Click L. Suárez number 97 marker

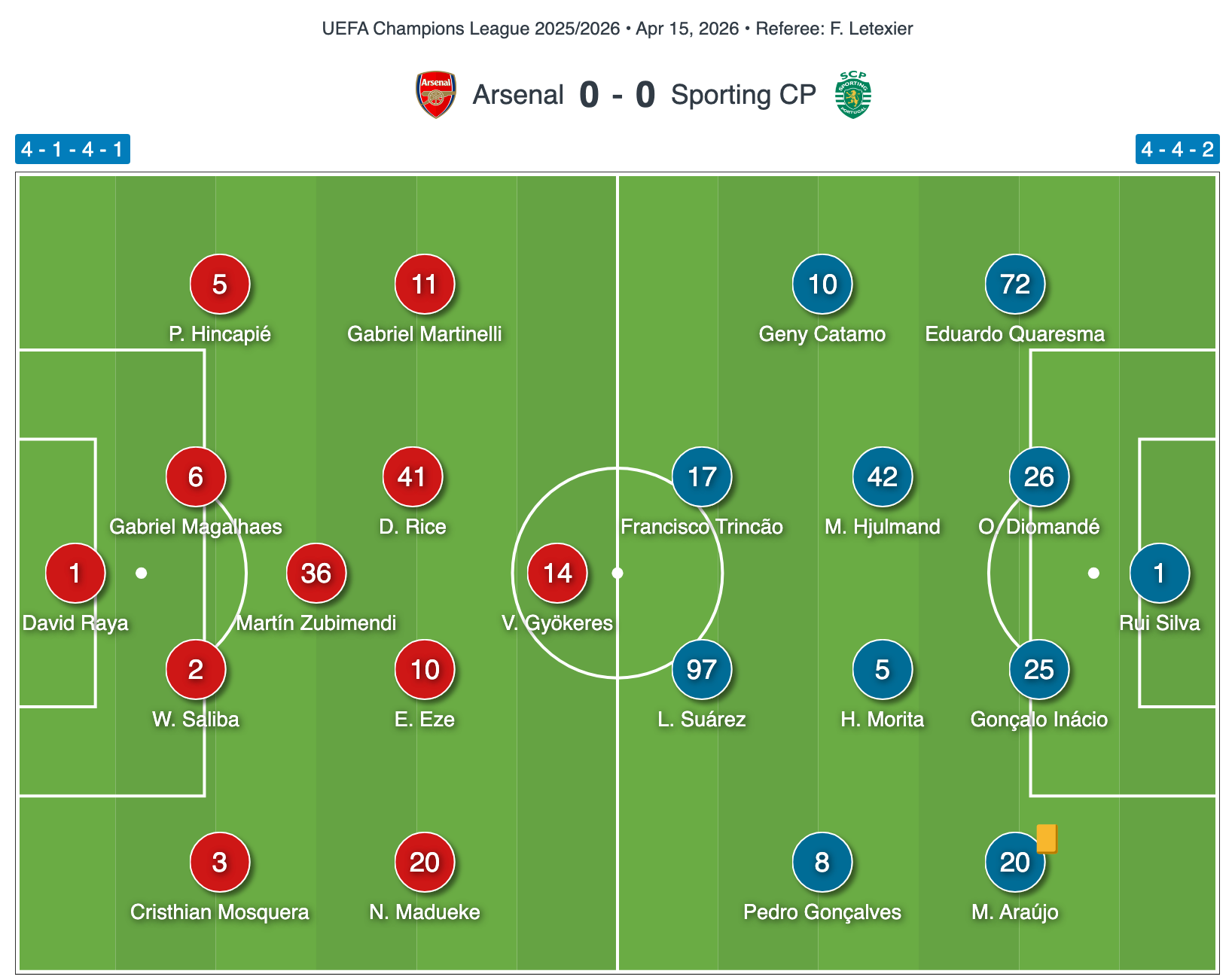701,669
